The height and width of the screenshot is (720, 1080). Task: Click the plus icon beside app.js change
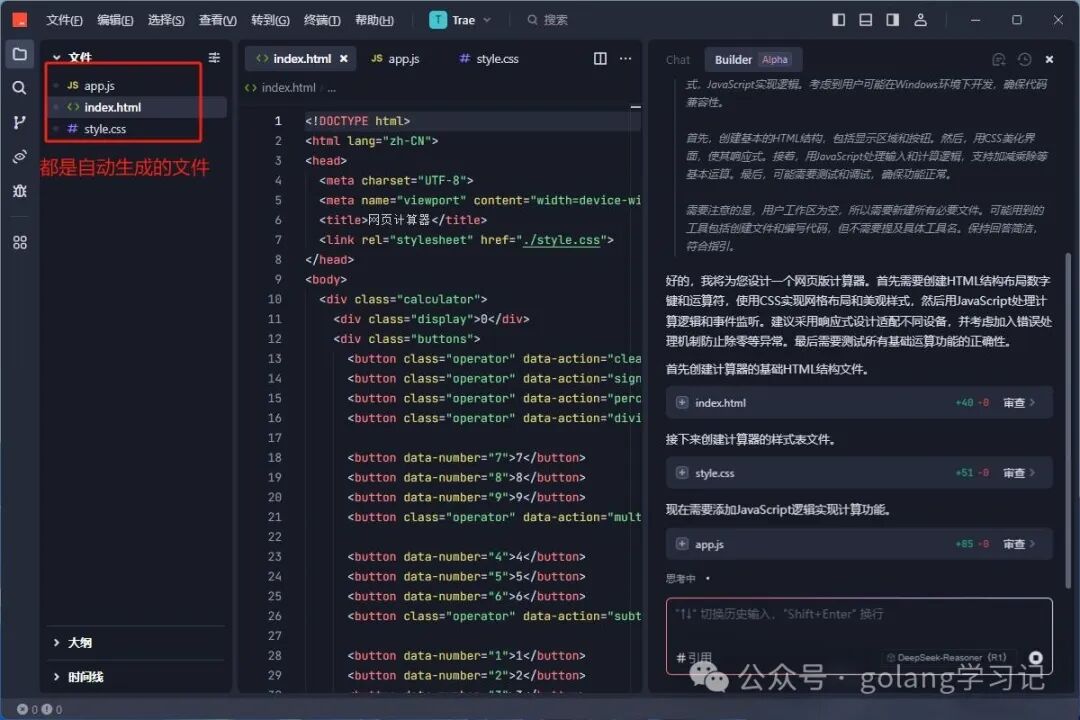point(682,544)
